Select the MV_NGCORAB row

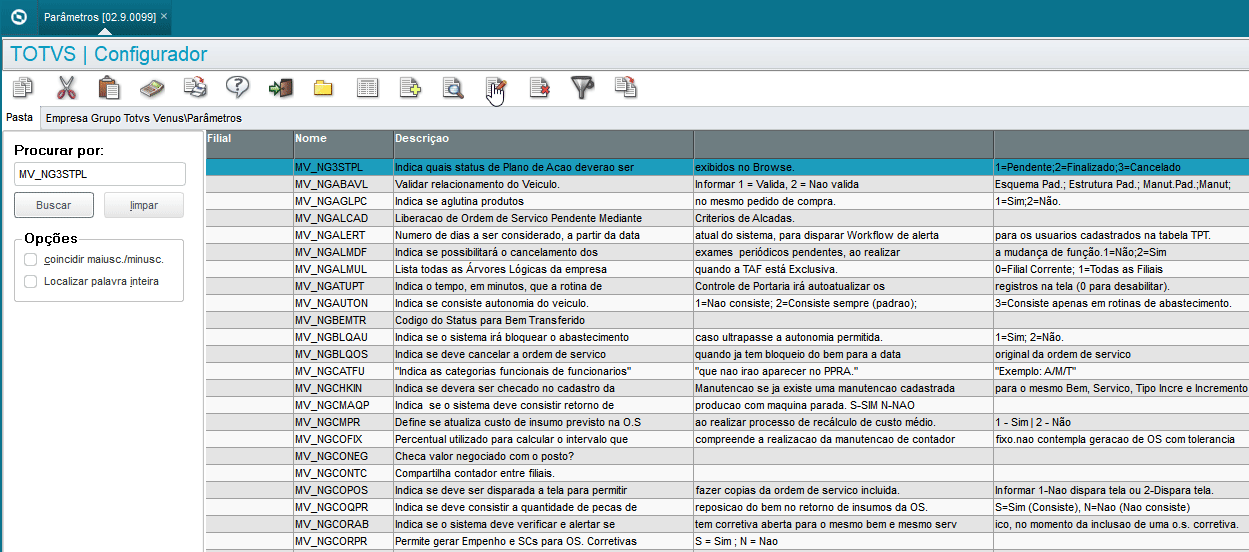point(727,524)
